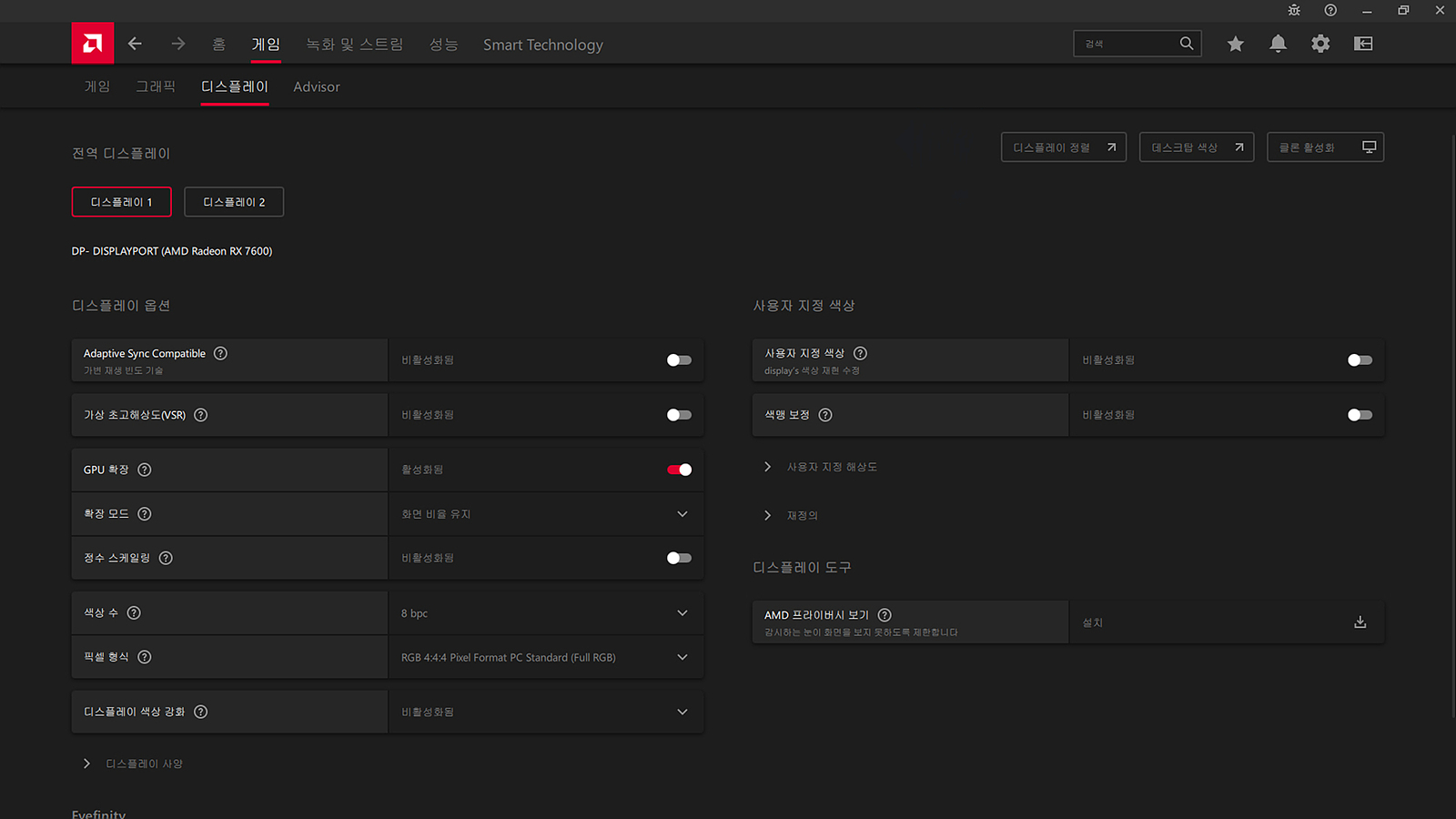Switch to the 성능 tab
The image size is (1456, 819).
click(x=443, y=45)
